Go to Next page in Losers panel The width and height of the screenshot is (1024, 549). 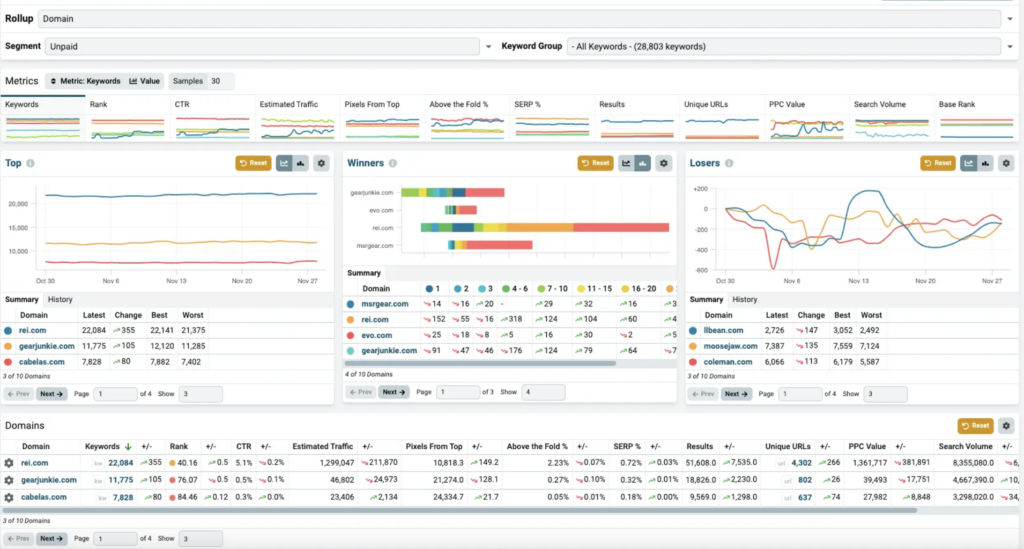click(x=736, y=394)
